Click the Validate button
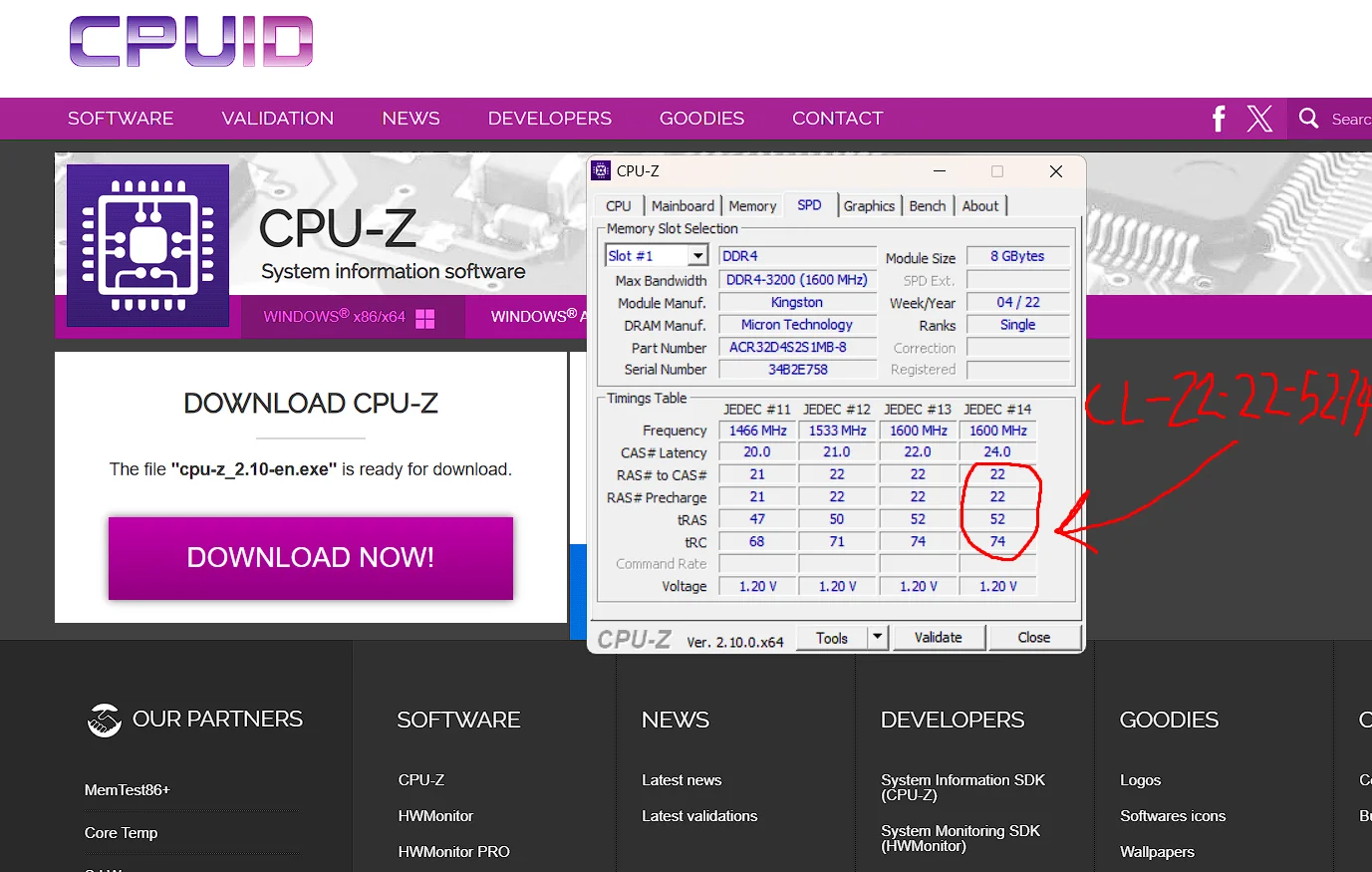Image resolution: width=1372 pixels, height=872 pixels. click(939, 638)
